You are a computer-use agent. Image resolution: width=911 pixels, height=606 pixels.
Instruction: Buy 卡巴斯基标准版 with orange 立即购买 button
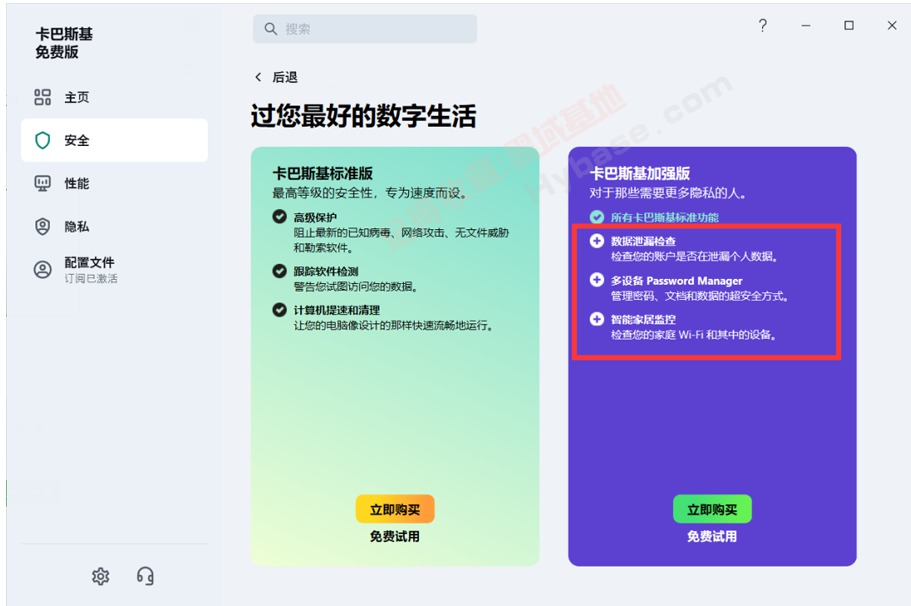395,510
